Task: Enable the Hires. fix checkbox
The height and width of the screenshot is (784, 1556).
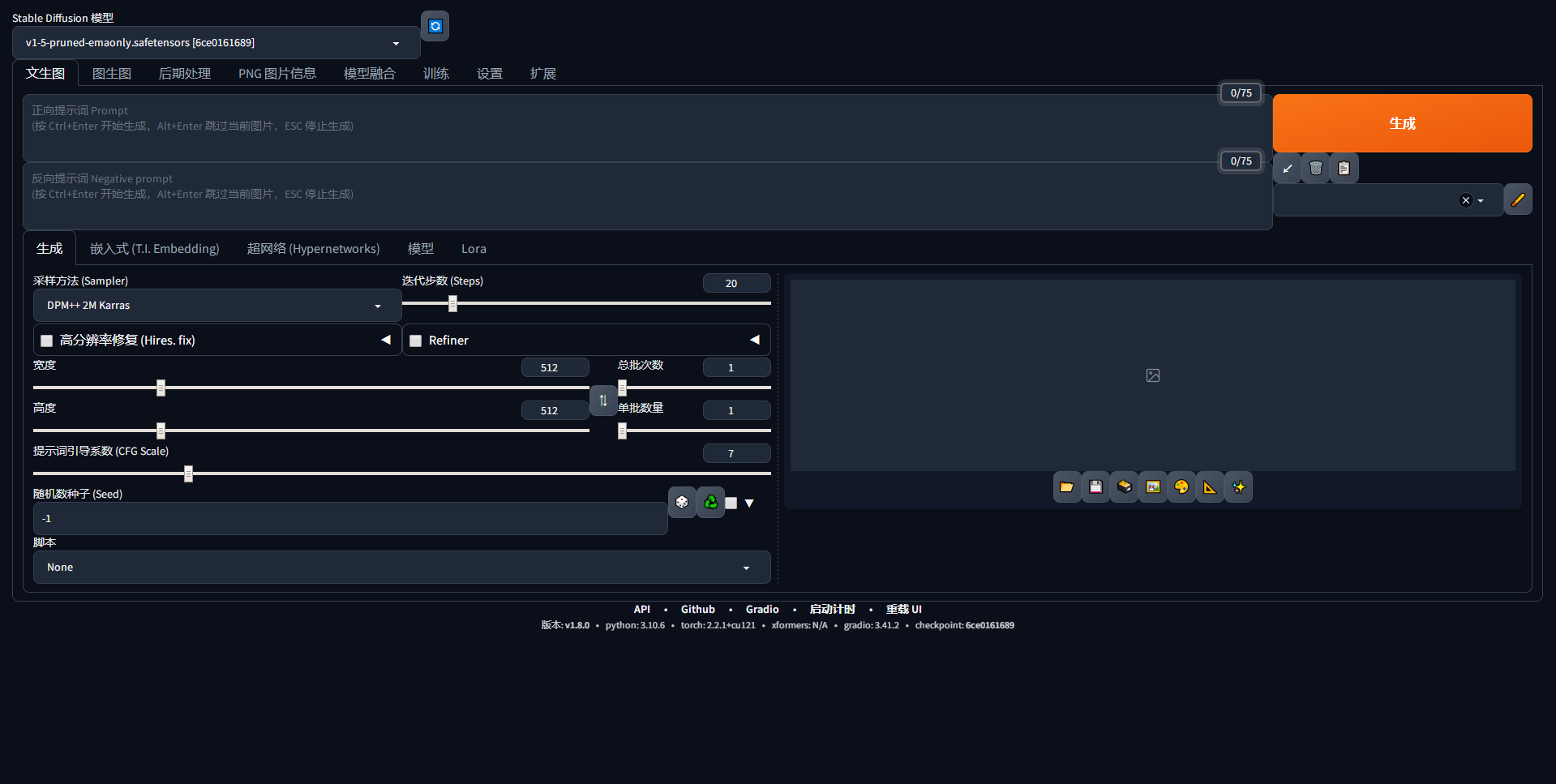Action: pyautogui.click(x=47, y=341)
